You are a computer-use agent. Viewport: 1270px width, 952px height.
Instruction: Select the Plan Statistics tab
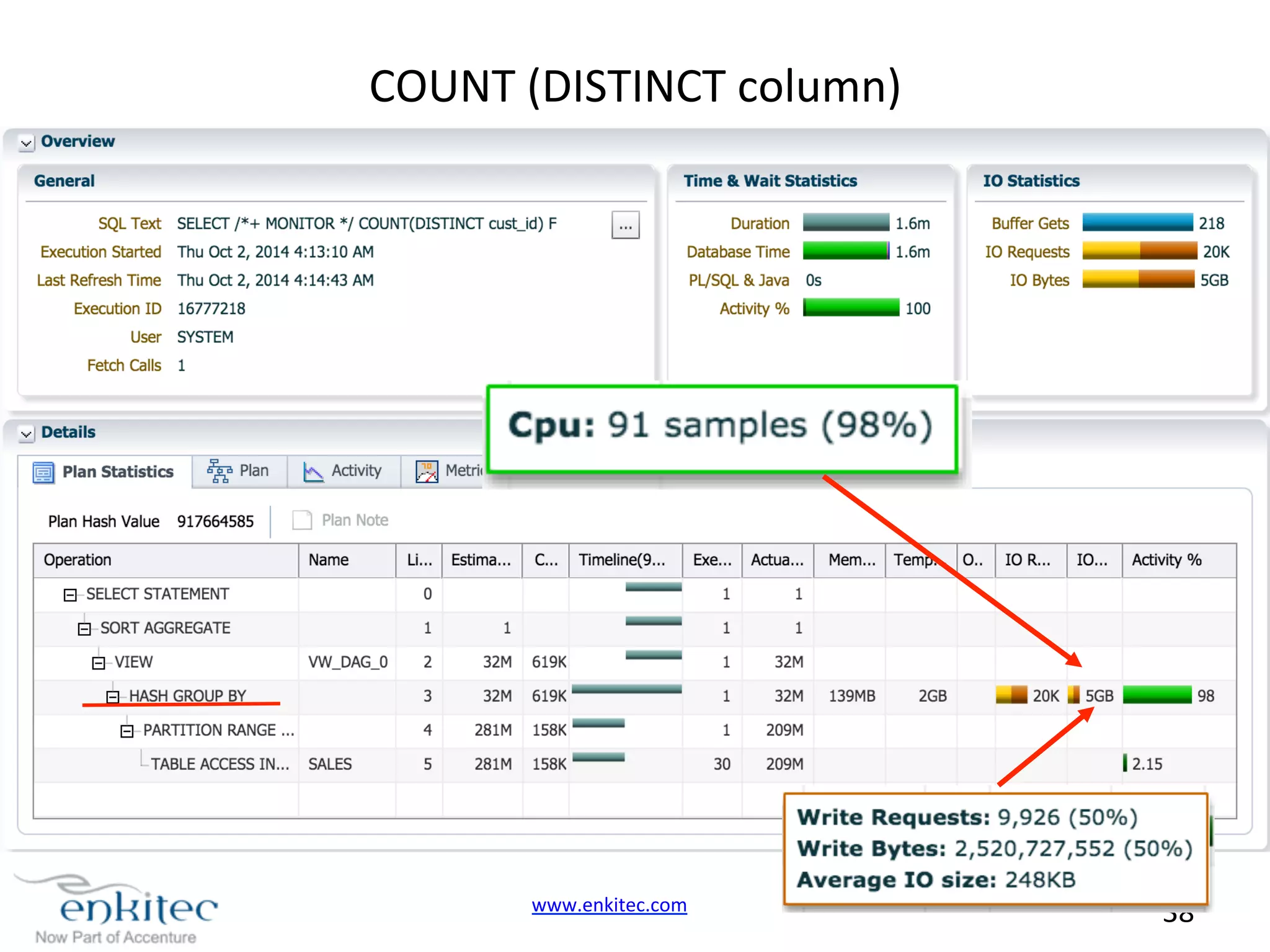coord(104,472)
